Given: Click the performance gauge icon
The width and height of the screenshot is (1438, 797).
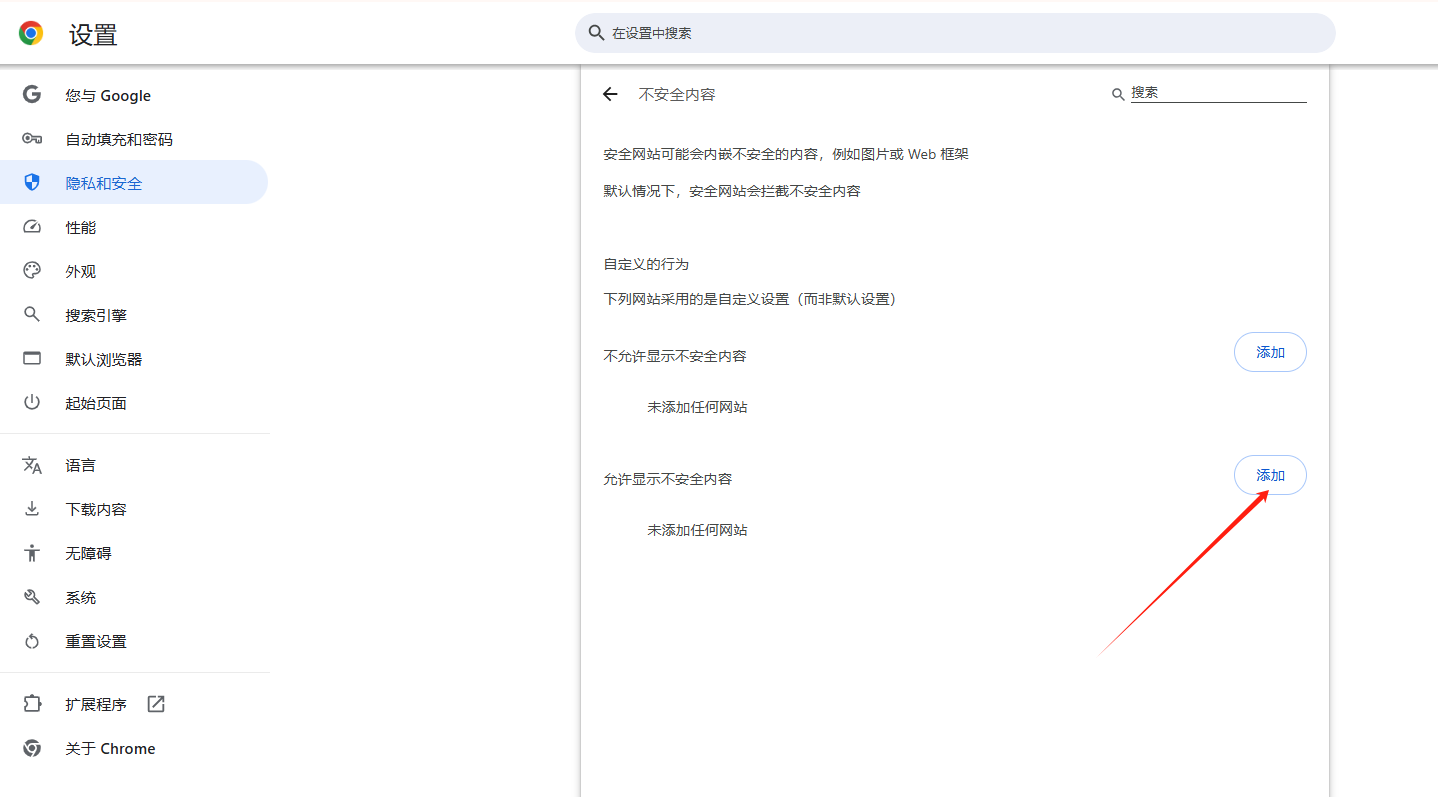Looking at the screenshot, I should (x=32, y=227).
